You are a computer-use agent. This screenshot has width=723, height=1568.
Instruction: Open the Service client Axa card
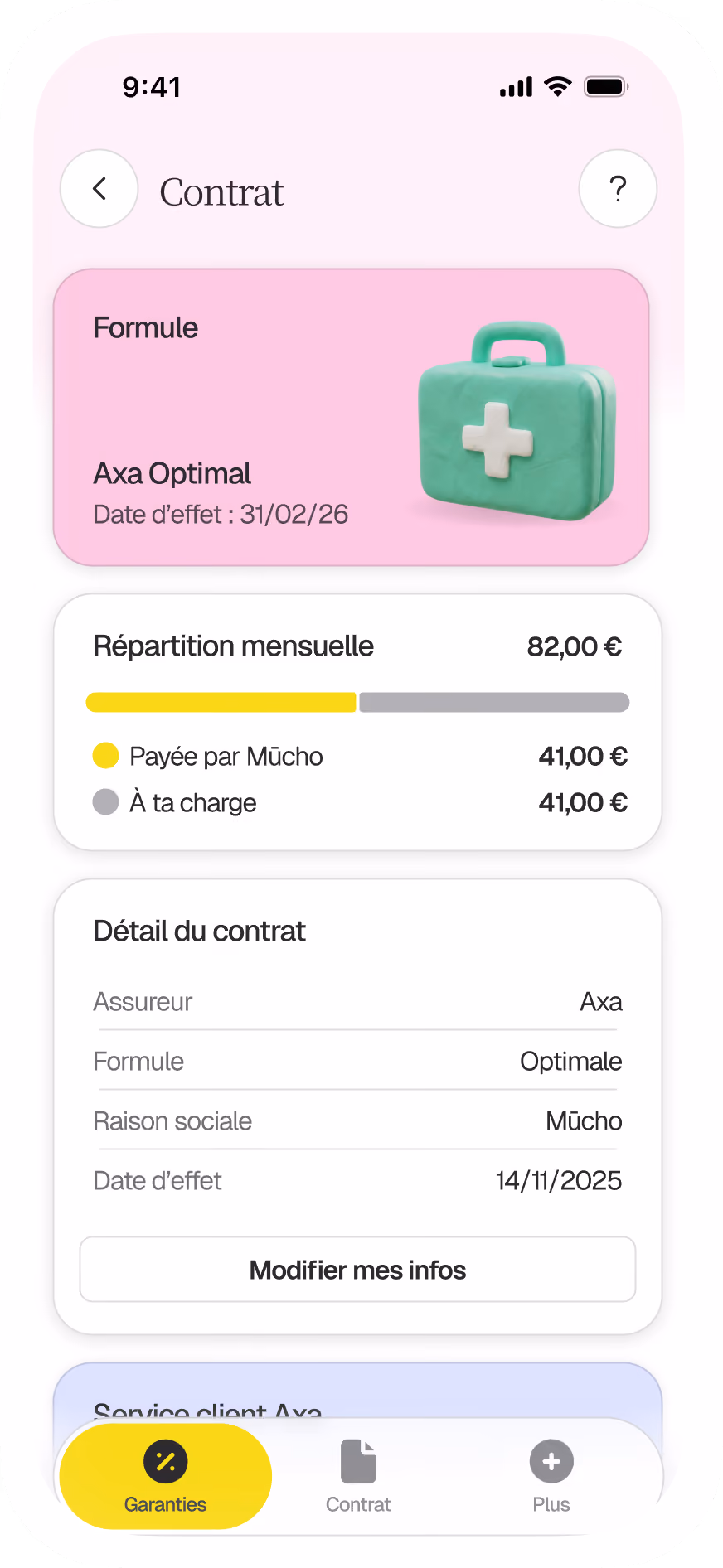[357, 1392]
